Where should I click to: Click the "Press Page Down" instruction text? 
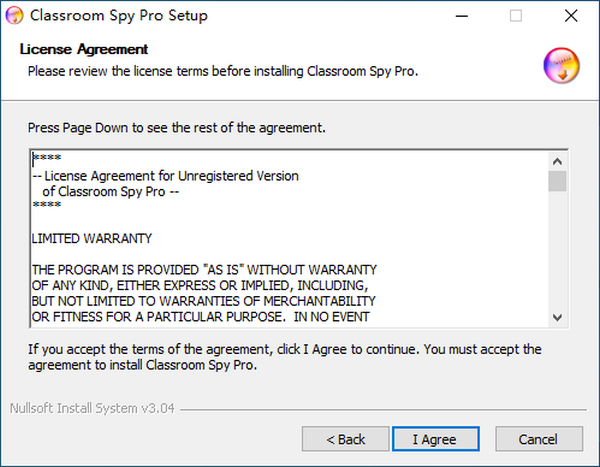pos(177,129)
